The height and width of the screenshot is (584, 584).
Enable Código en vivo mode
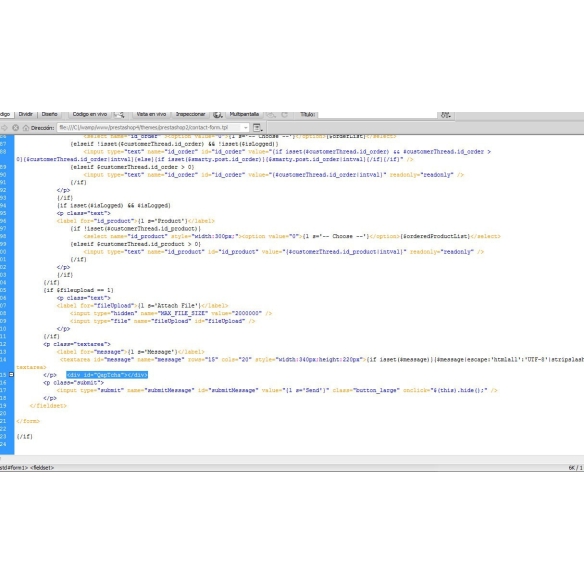pos(90,114)
